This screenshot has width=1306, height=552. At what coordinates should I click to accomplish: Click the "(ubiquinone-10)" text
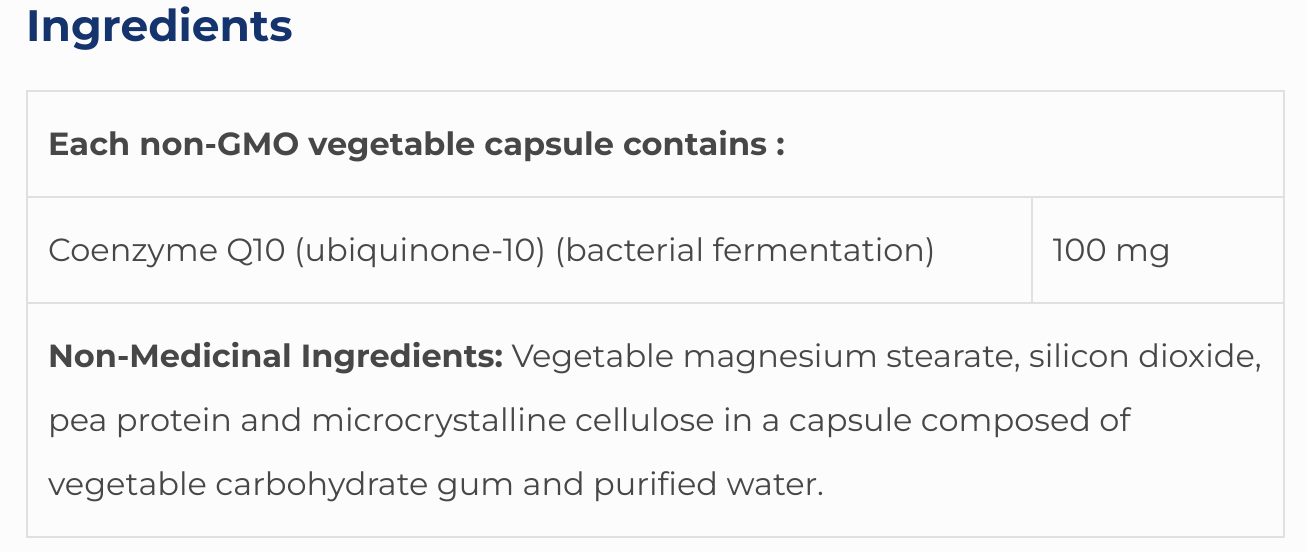coord(420,250)
